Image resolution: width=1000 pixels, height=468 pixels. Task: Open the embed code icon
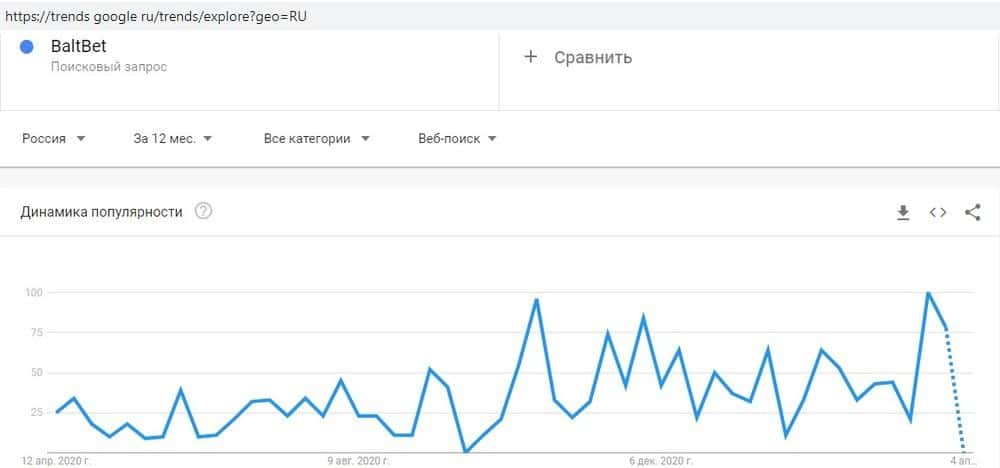pyautogui.click(x=938, y=212)
